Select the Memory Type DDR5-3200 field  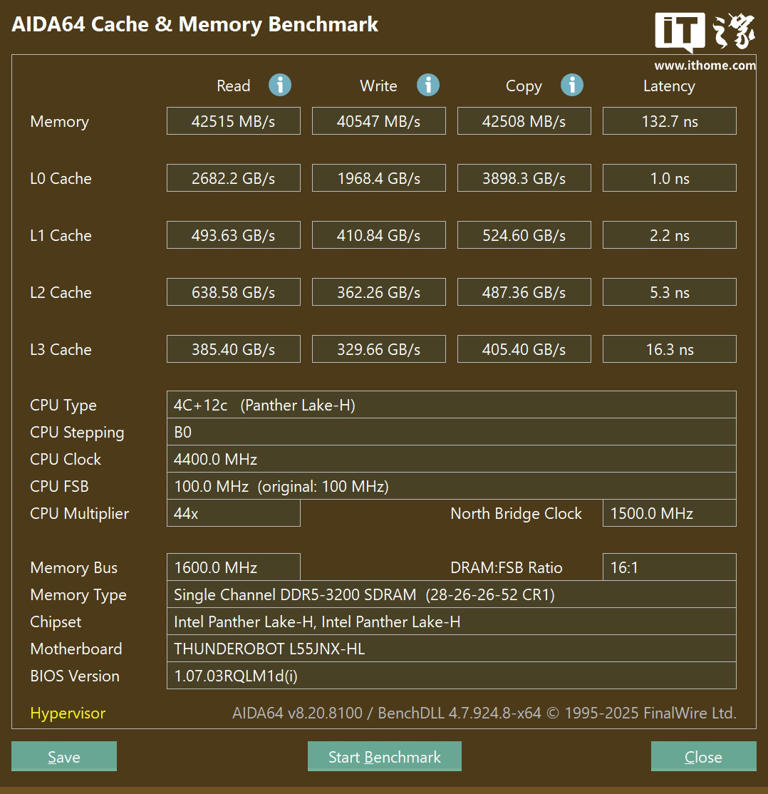click(x=451, y=594)
